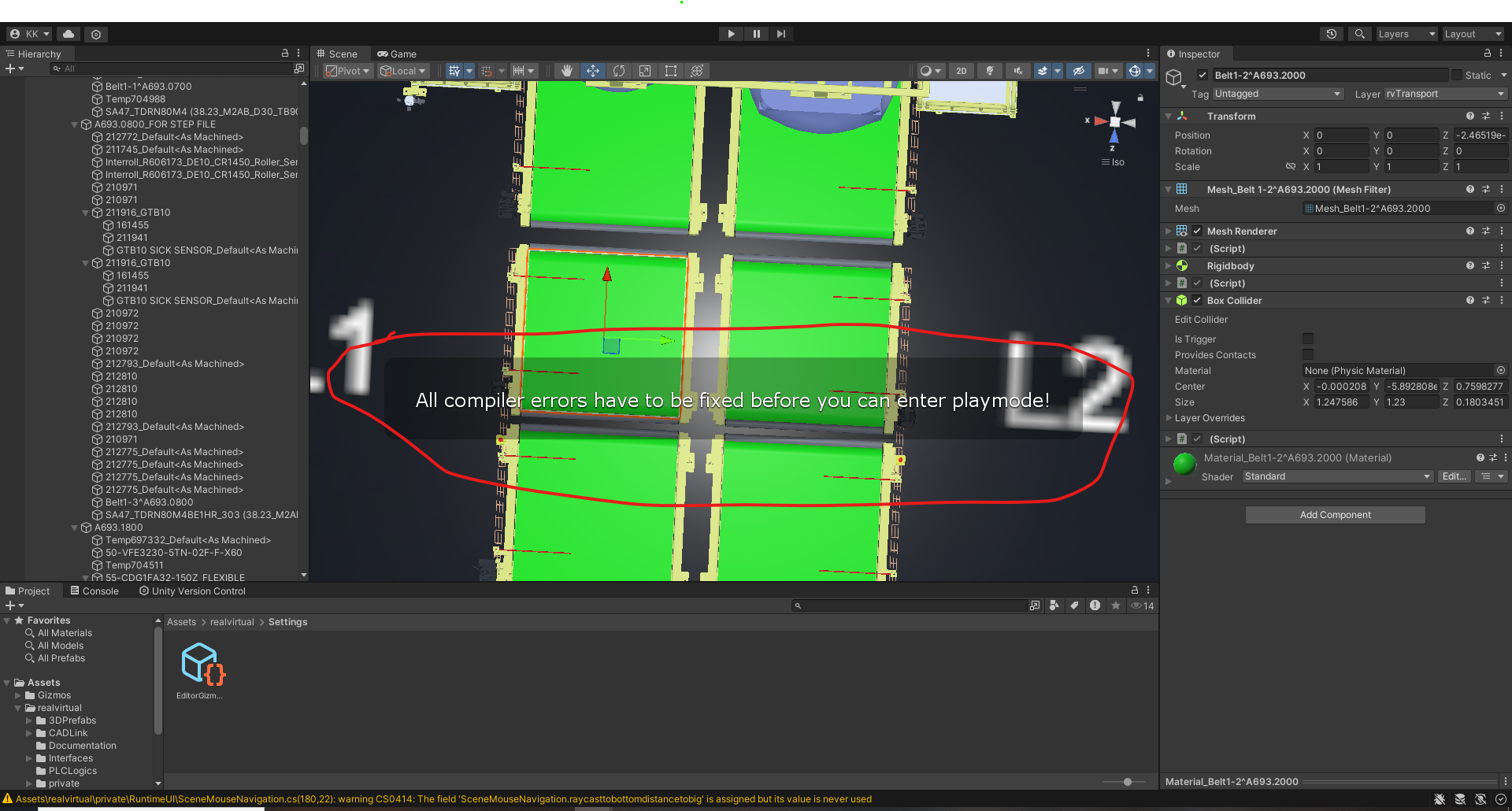Open the Shader Standard dropdown
This screenshot has width=1512, height=811.
point(1337,476)
